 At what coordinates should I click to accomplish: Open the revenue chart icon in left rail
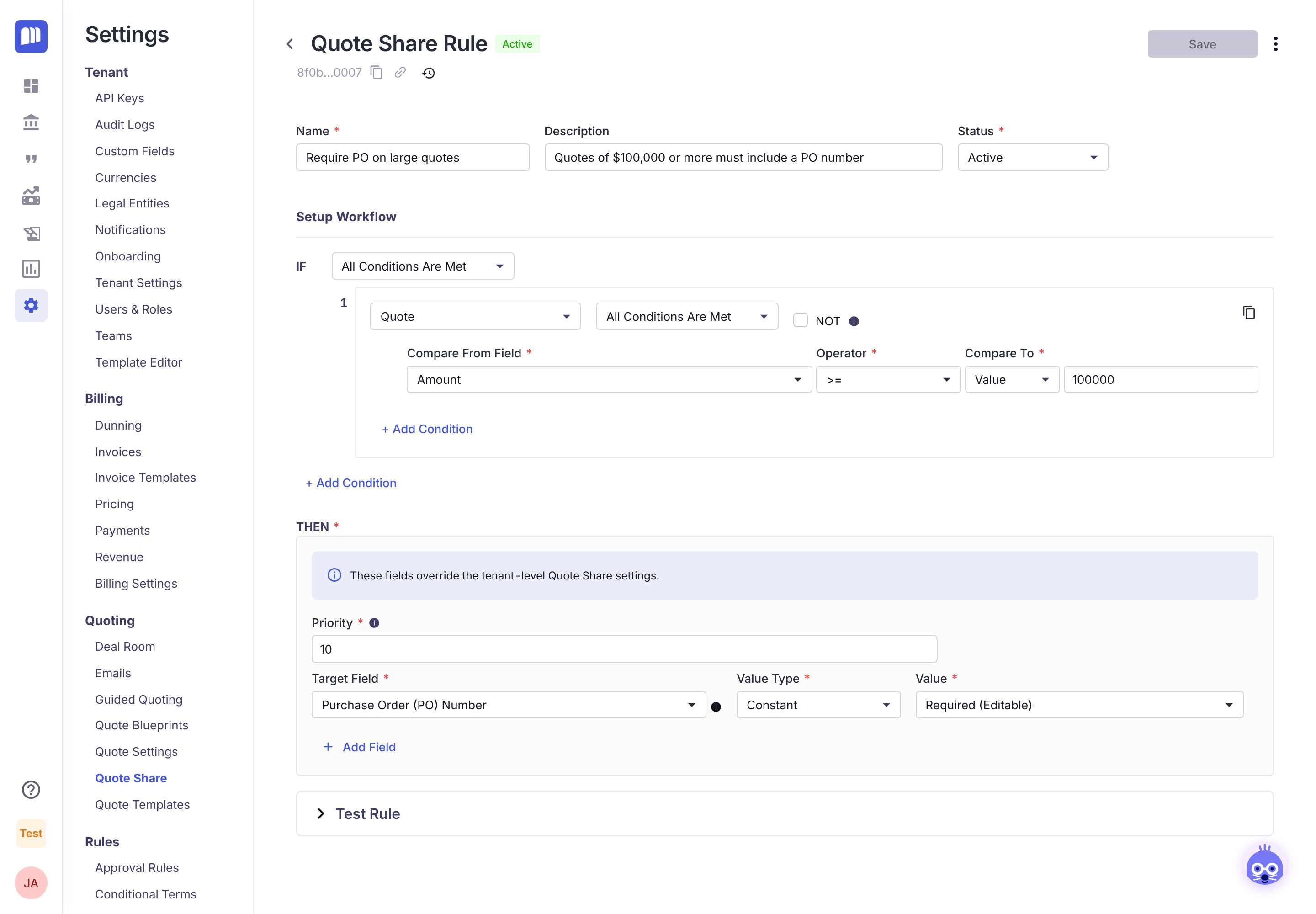click(x=31, y=196)
